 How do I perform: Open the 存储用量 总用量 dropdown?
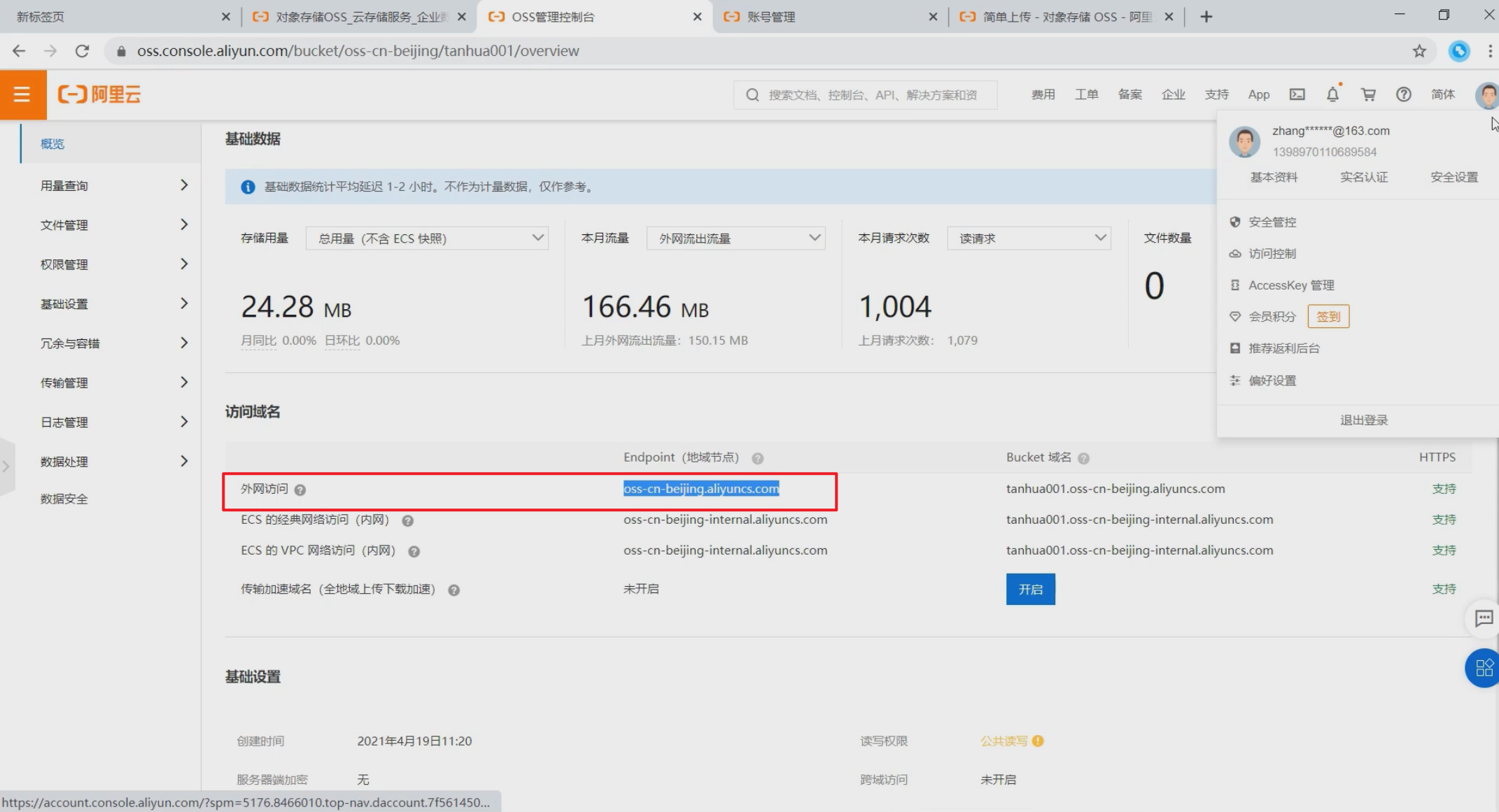427,238
